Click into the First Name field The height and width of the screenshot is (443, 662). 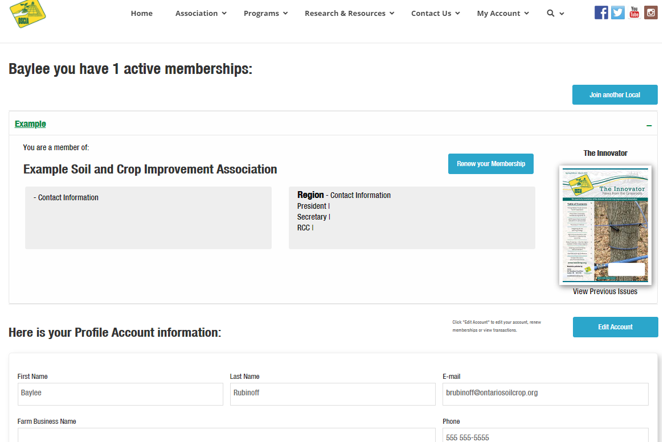[120, 393]
